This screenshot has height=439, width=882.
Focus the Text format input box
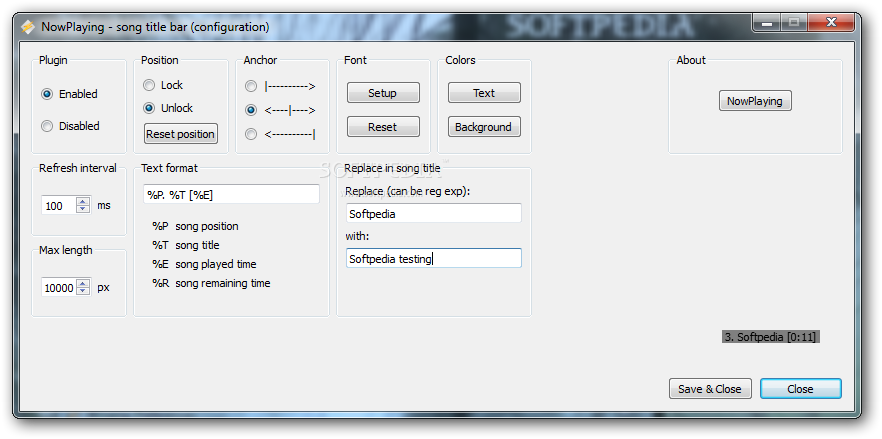coord(231,194)
